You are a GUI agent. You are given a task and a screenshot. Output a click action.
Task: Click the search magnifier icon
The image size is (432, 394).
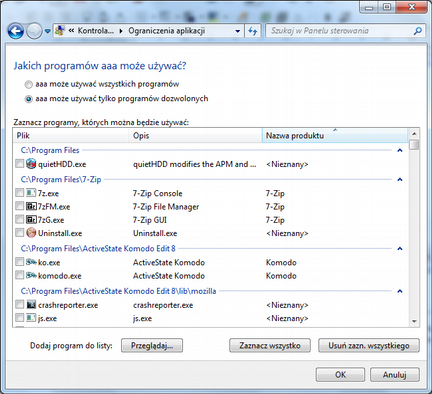[x=417, y=31]
